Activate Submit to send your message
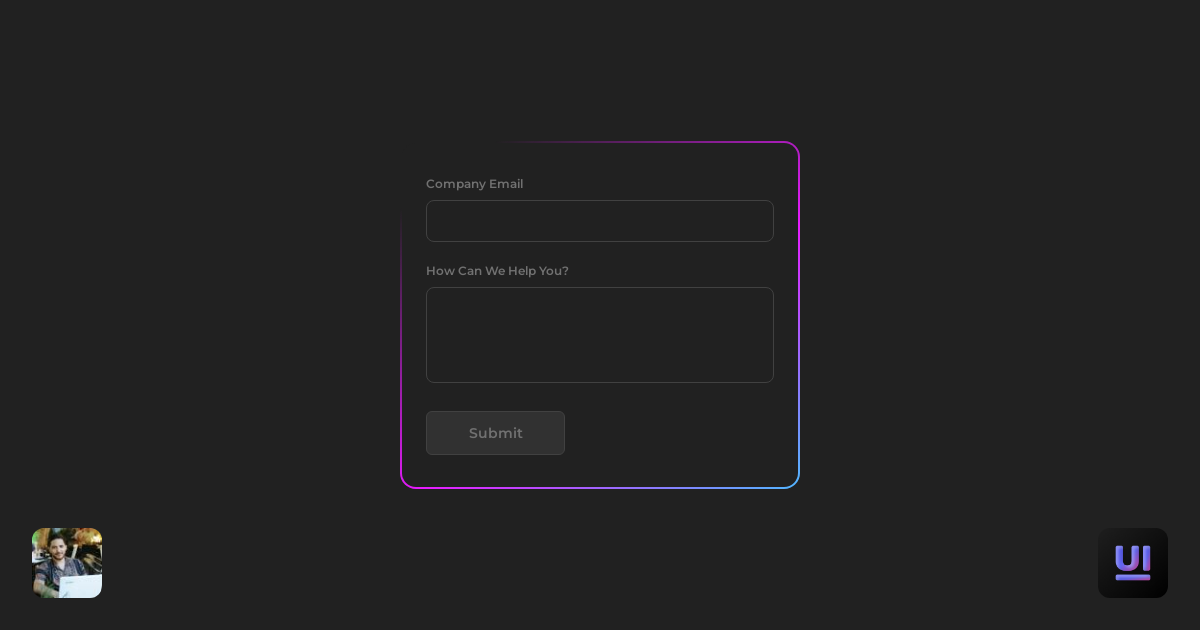Image resolution: width=1200 pixels, height=630 pixels. [496, 433]
